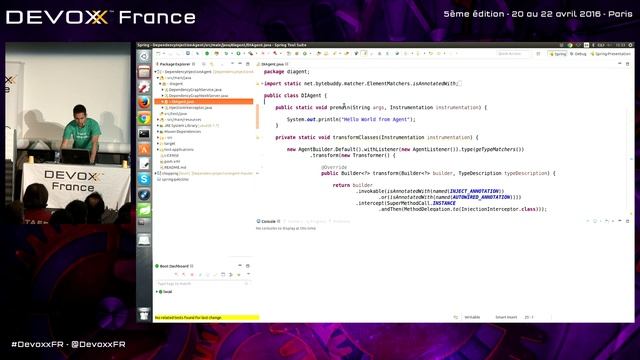
Task: Select the Boot Dashboard tab
Action: coord(174,266)
